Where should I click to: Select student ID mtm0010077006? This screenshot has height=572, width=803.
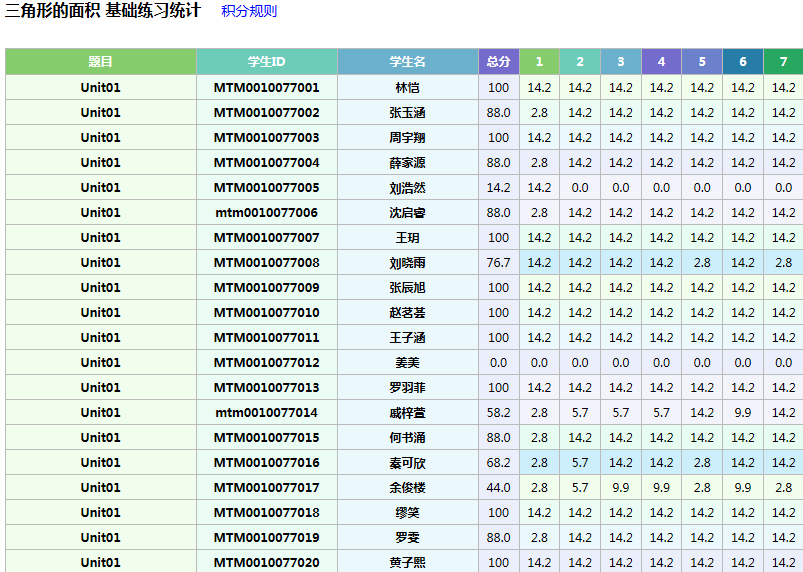click(x=267, y=213)
